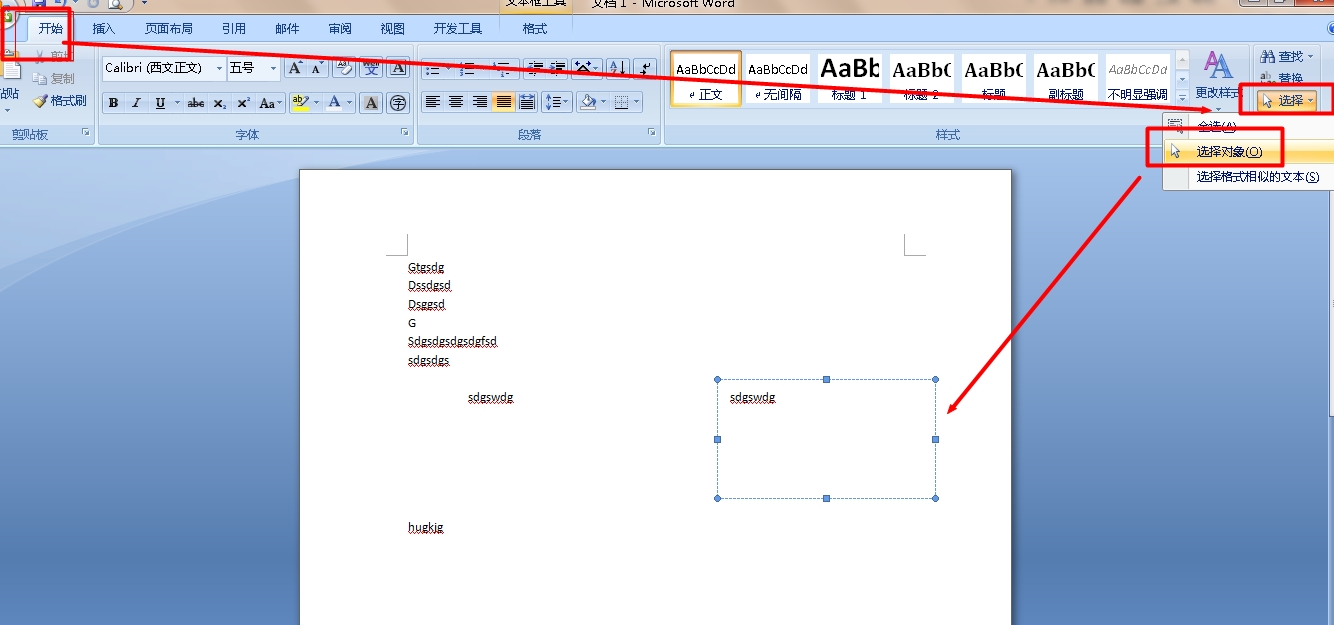Toggle show paragraph marks
The height and width of the screenshot is (625, 1334).
645,68
